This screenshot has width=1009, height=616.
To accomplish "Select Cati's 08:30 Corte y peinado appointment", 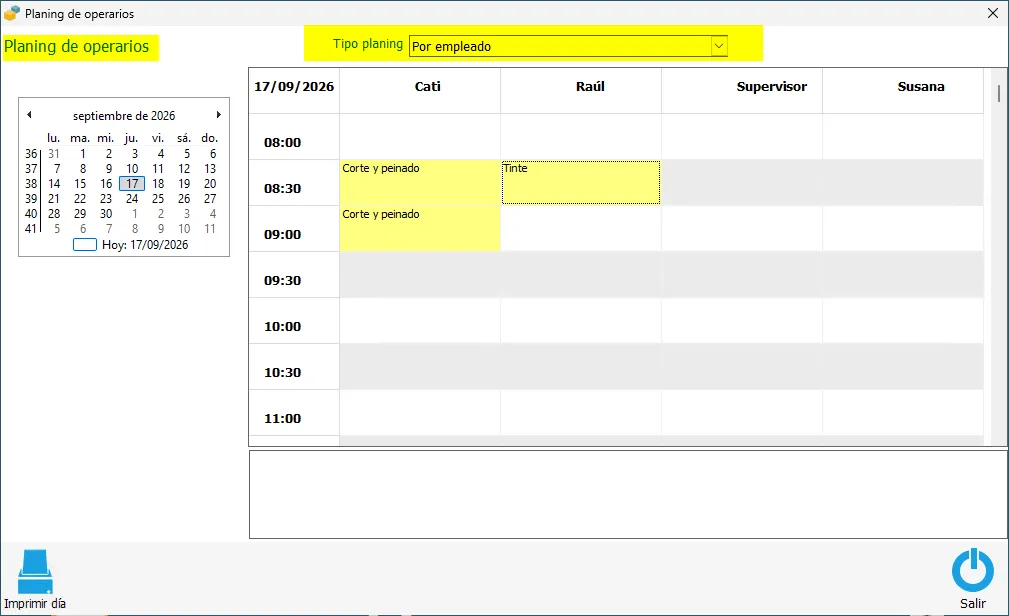I will [420, 182].
